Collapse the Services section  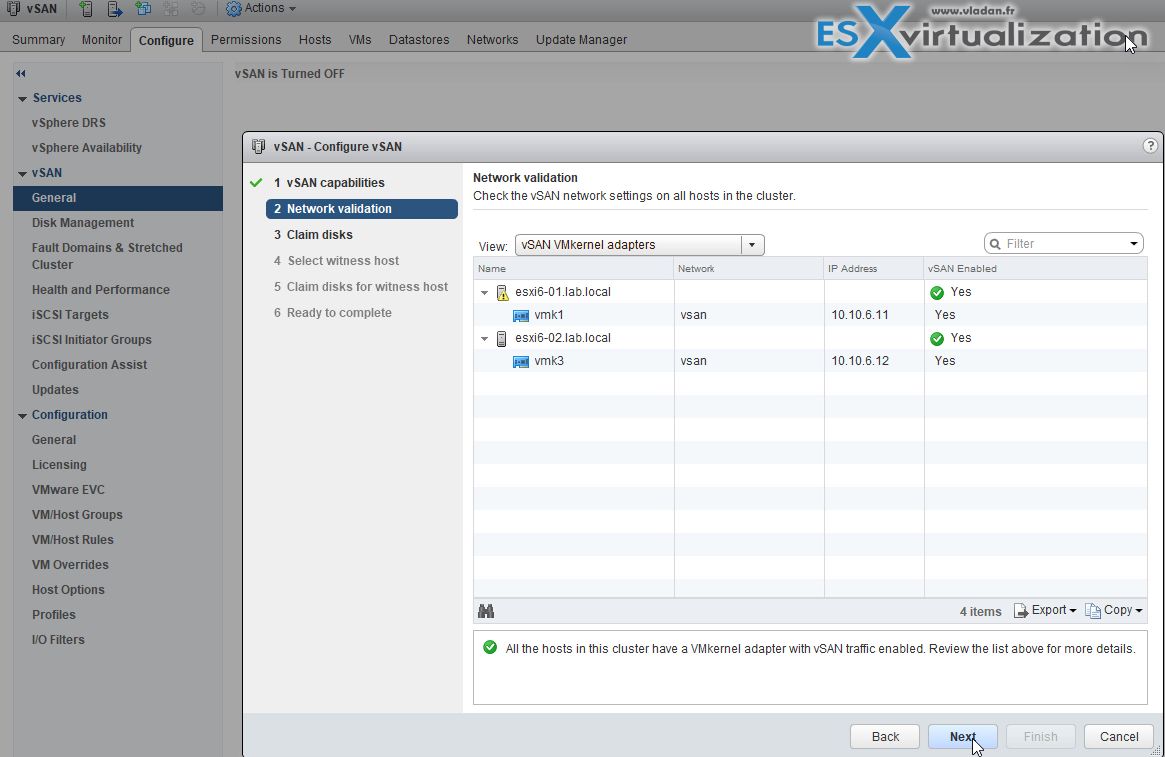(x=22, y=99)
